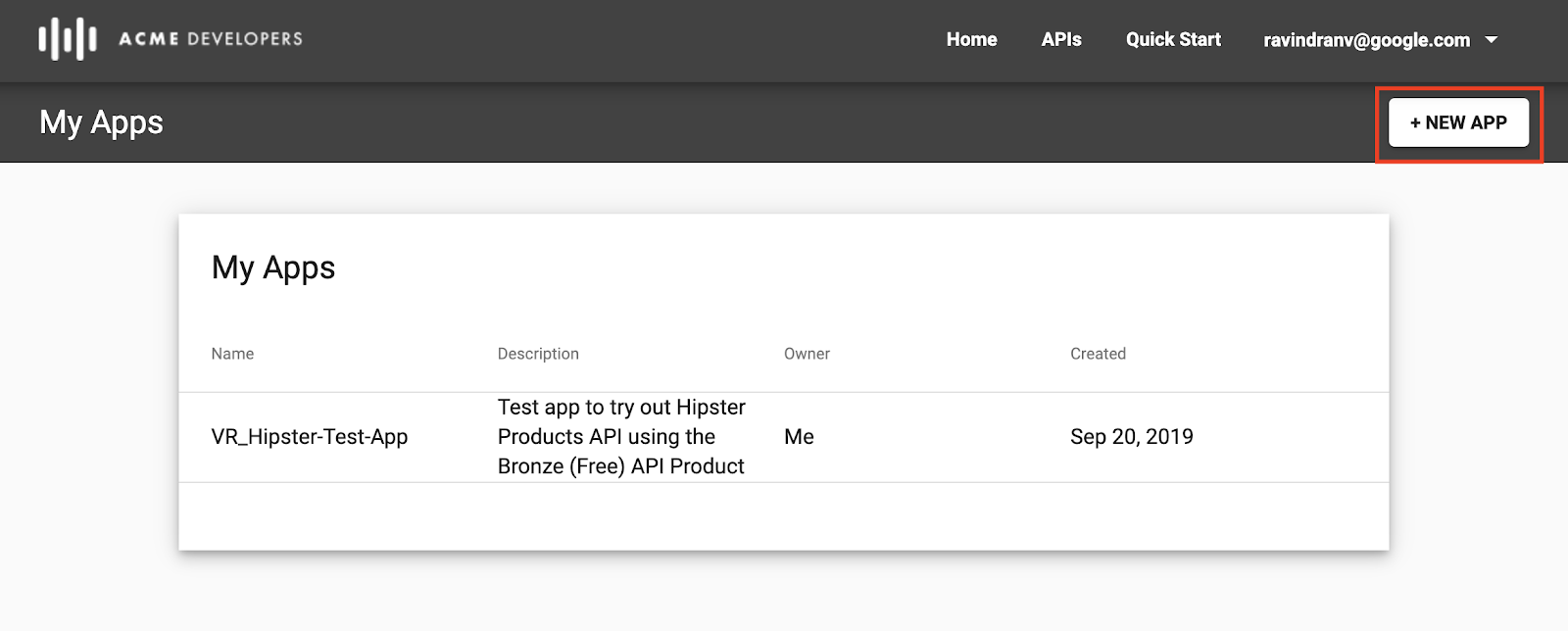This screenshot has height=631, width=1568.
Task: Click the Created column header
Action: pyautogui.click(x=1098, y=354)
